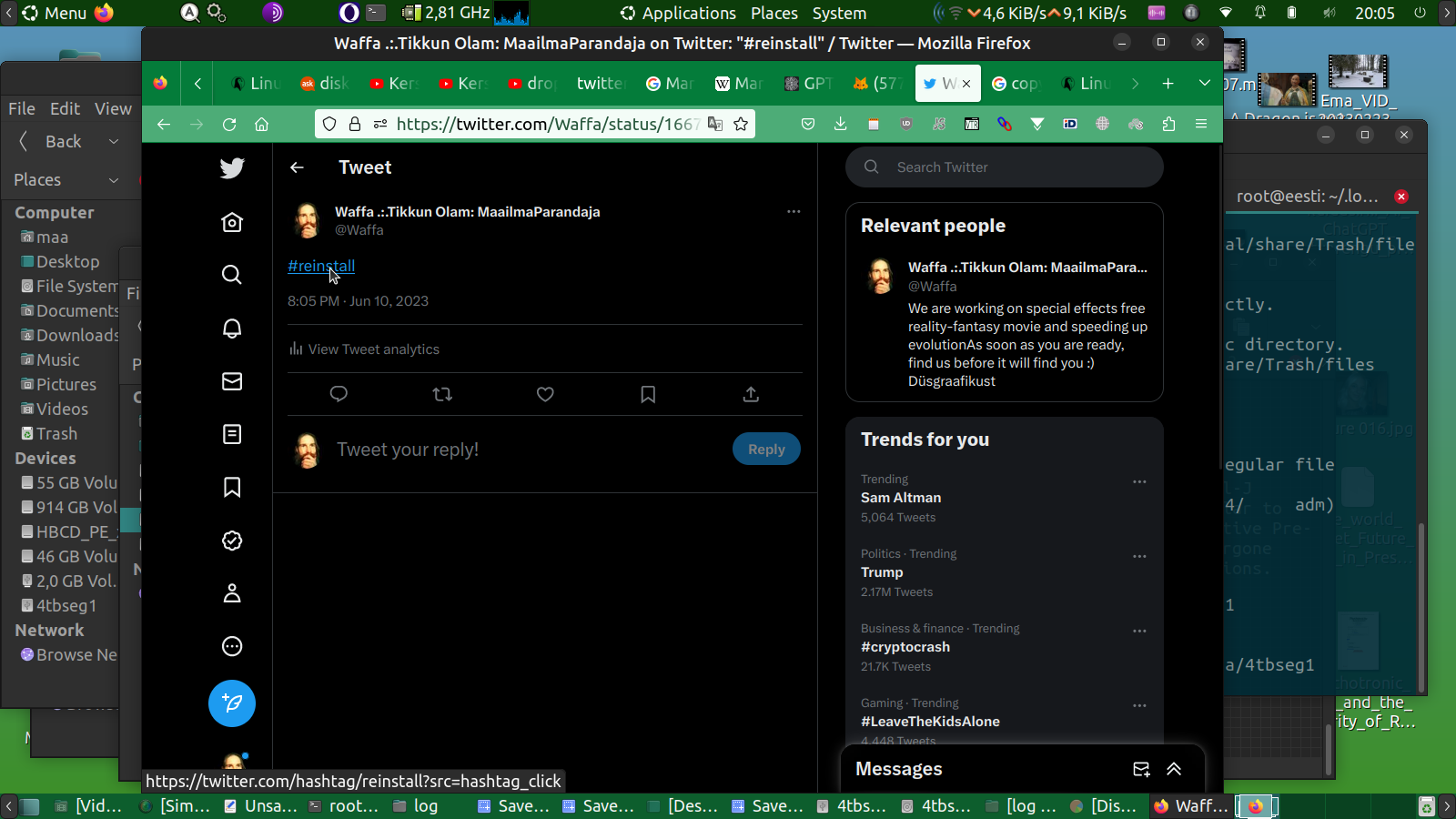Switch to the 'cop' Google tab
1456x819 pixels.
1016,84
